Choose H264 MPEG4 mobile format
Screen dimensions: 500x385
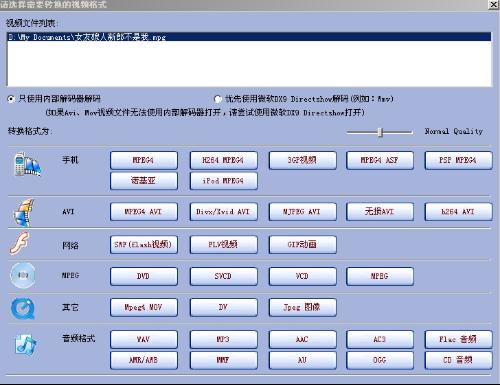(x=223, y=160)
